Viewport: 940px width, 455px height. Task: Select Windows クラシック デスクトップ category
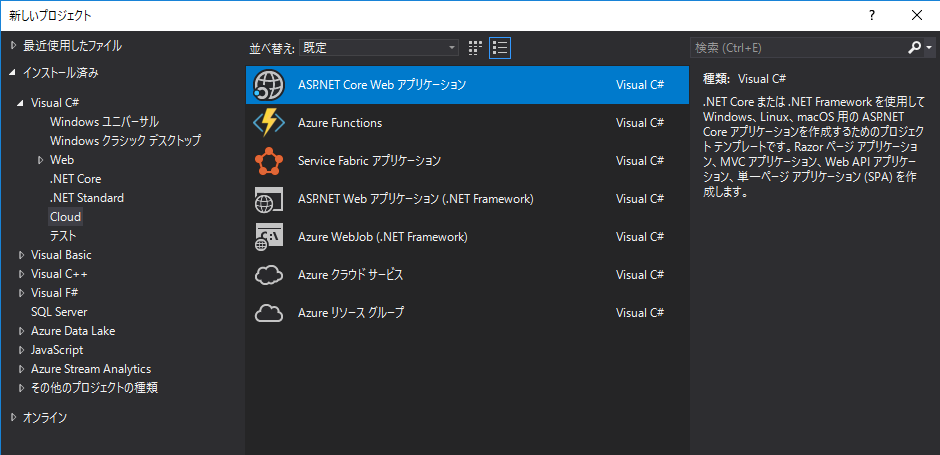(125, 141)
